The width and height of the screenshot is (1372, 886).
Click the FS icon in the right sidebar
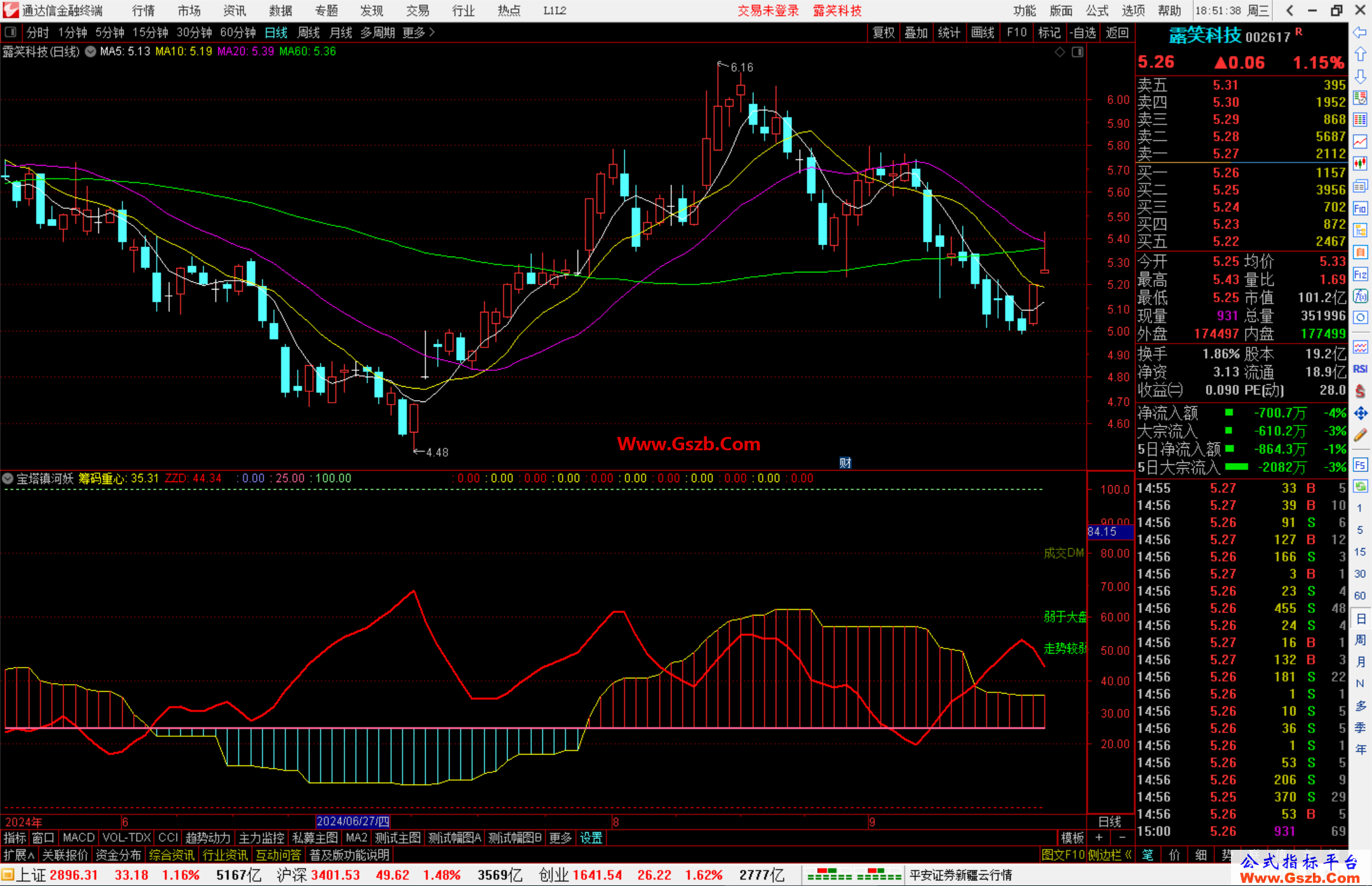(x=1360, y=464)
